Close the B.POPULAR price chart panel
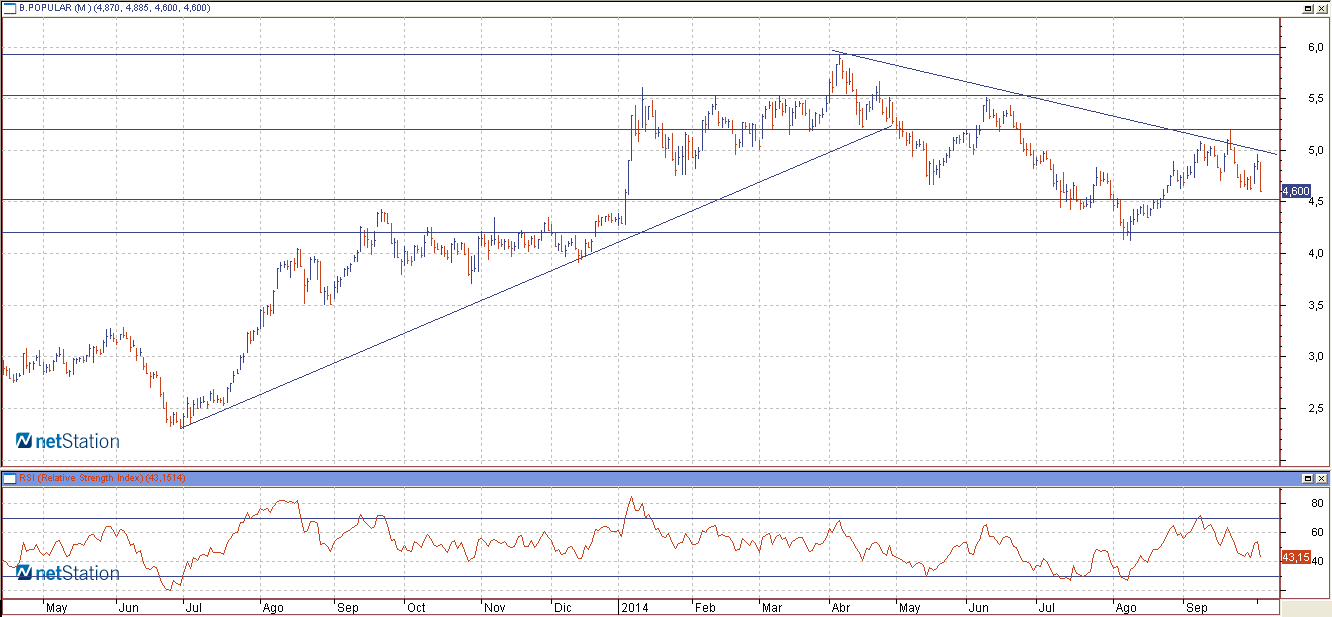 click(x=1321, y=8)
